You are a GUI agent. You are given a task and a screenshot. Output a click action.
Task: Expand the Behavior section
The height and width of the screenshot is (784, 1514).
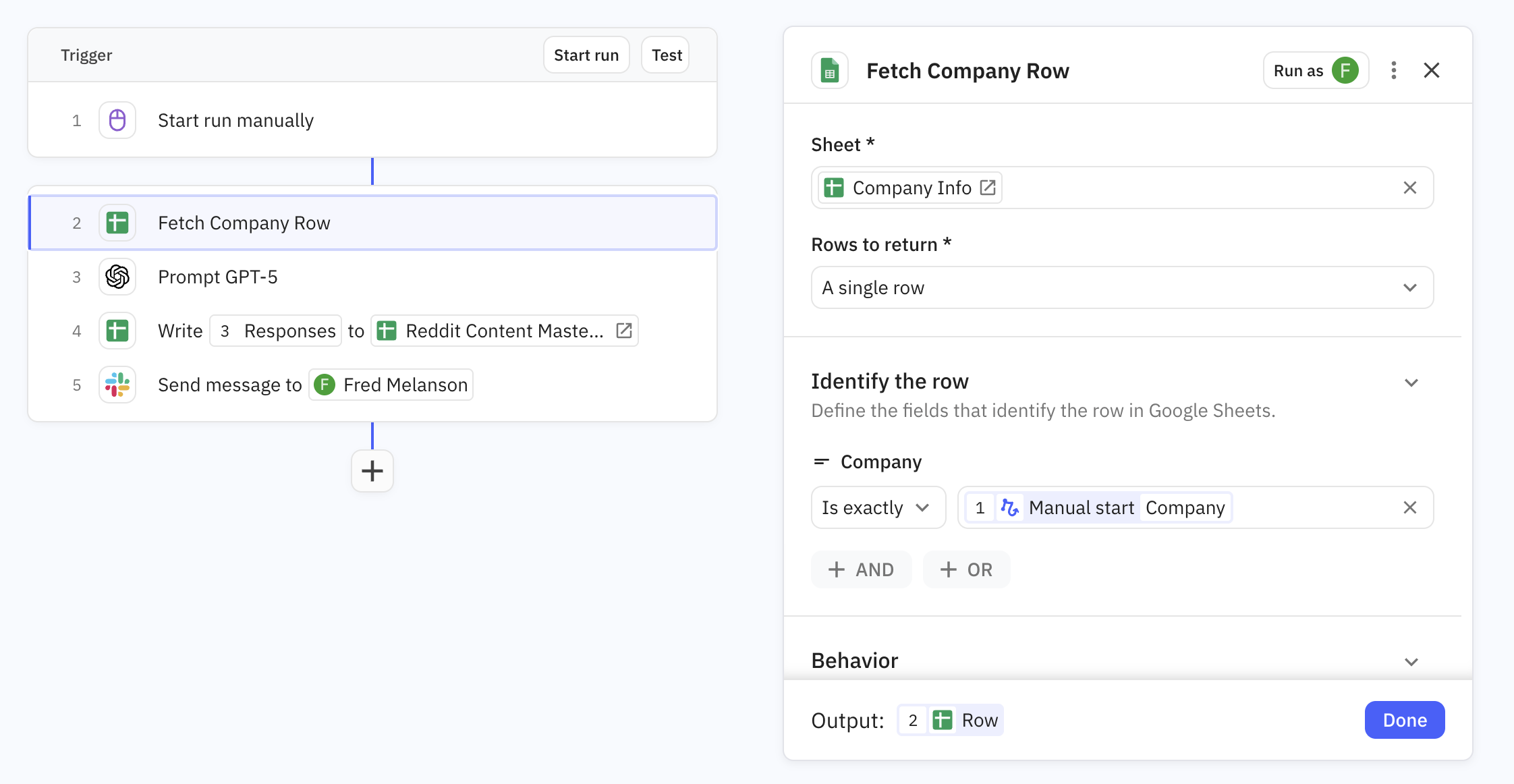pos(1411,662)
